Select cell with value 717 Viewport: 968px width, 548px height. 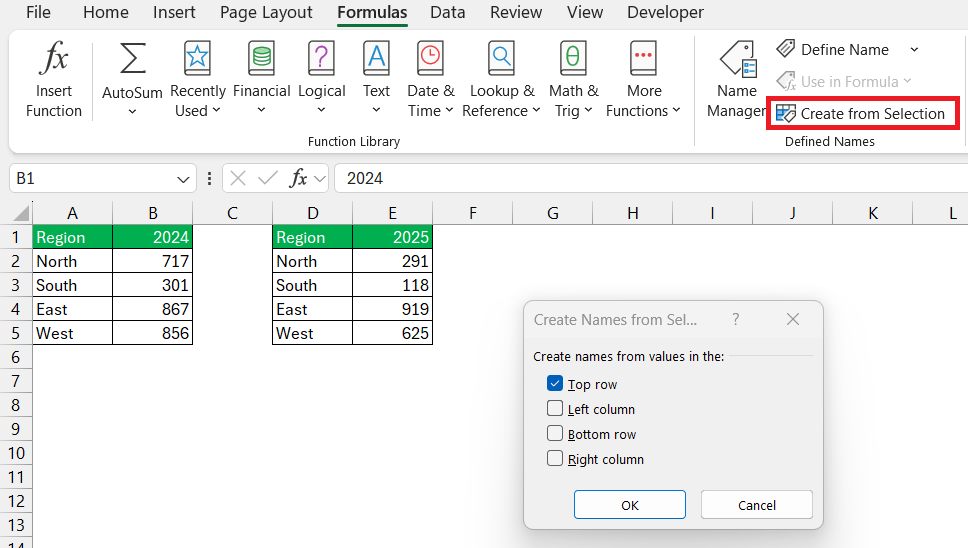coord(152,261)
